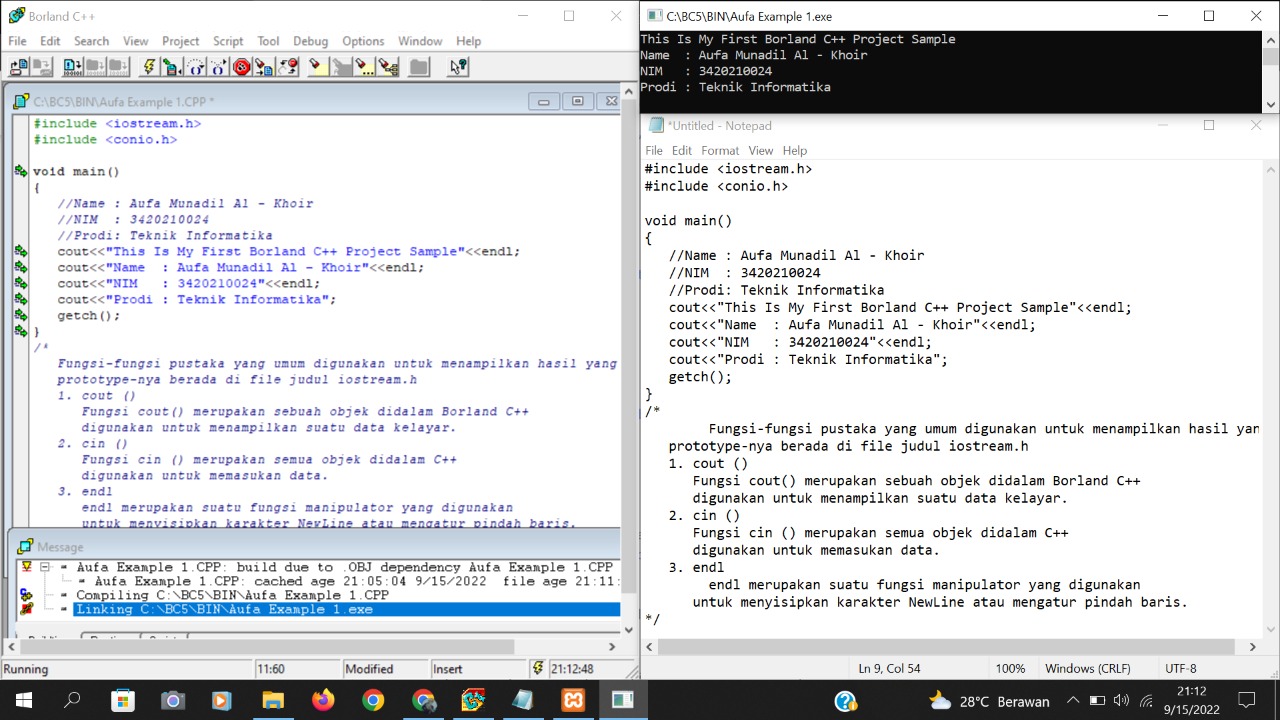Viewport: 1280px width, 720px height.
Task: Open the Debug menu in Borland C++
Action: [x=310, y=41]
